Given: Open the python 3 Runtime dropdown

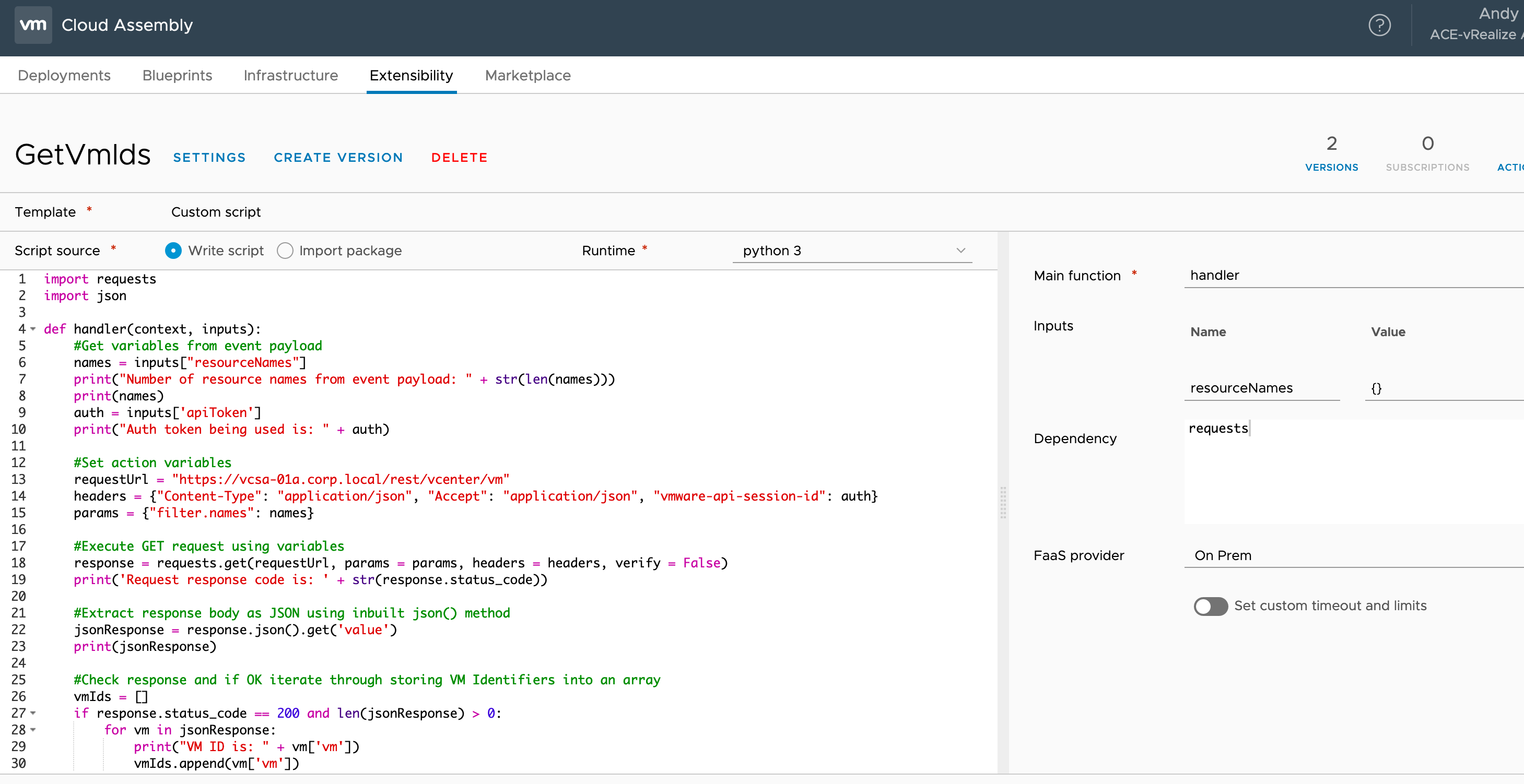Looking at the screenshot, I should coord(852,251).
